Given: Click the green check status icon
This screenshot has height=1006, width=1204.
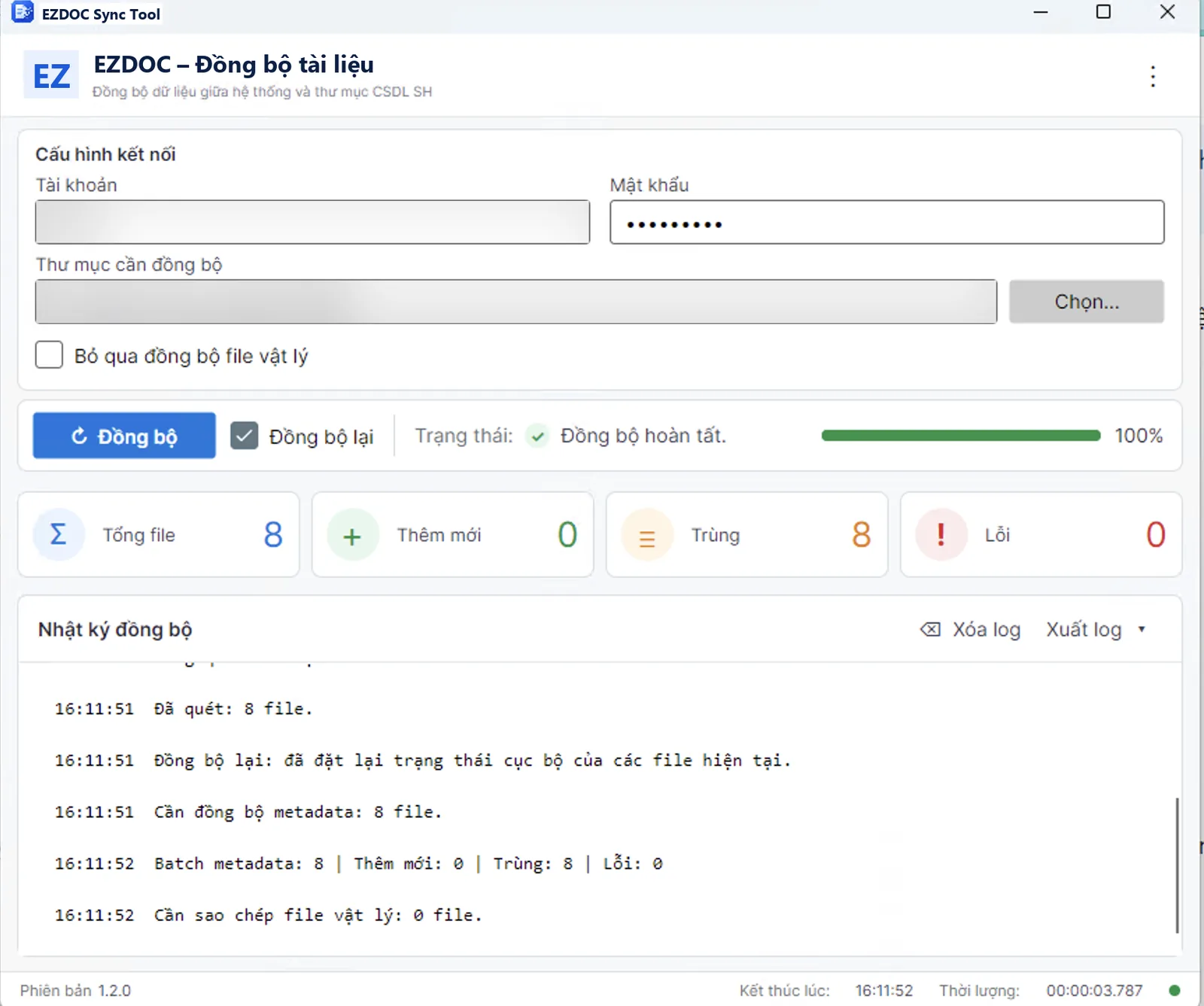Looking at the screenshot, I should tap(537, 436).
